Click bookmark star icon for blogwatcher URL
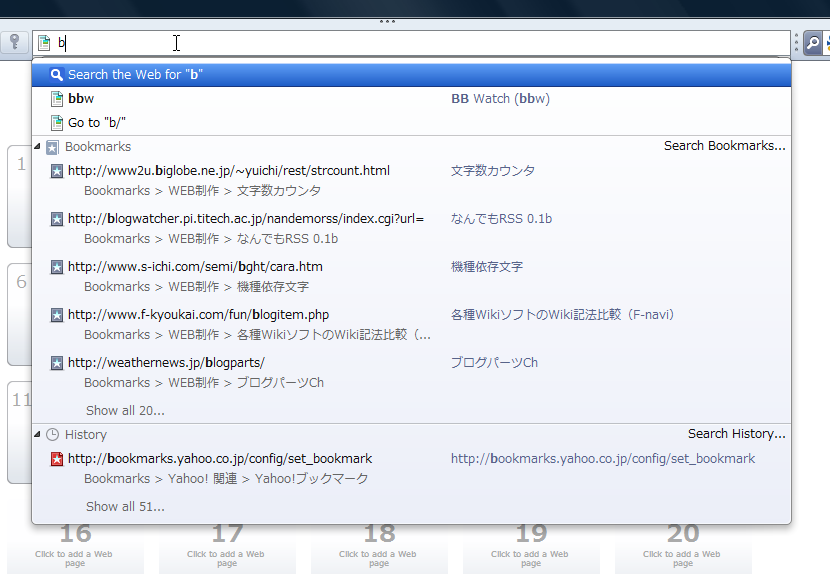 pos(57,219)
